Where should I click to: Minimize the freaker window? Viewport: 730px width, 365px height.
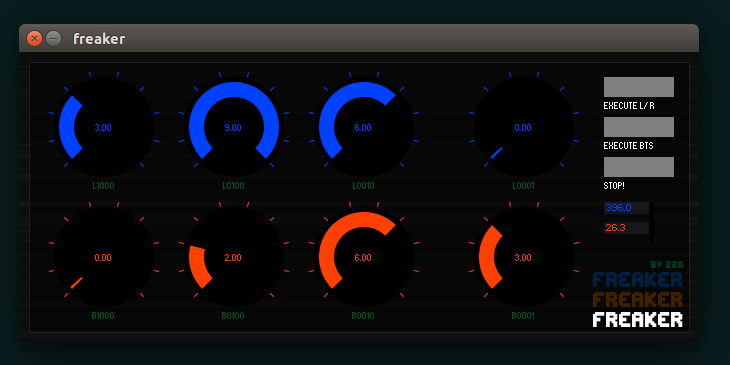coord(54,38)
